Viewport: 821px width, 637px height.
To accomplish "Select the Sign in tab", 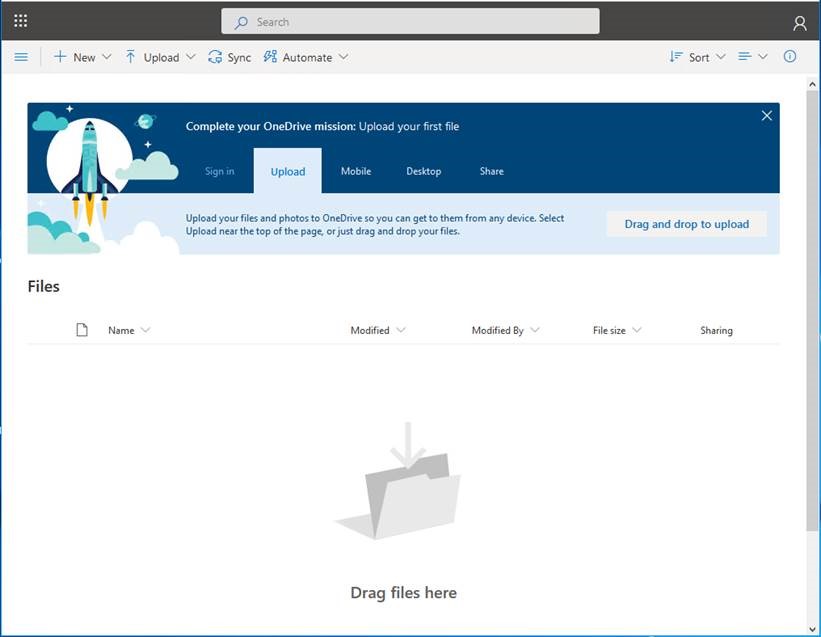I will (219, 171).
